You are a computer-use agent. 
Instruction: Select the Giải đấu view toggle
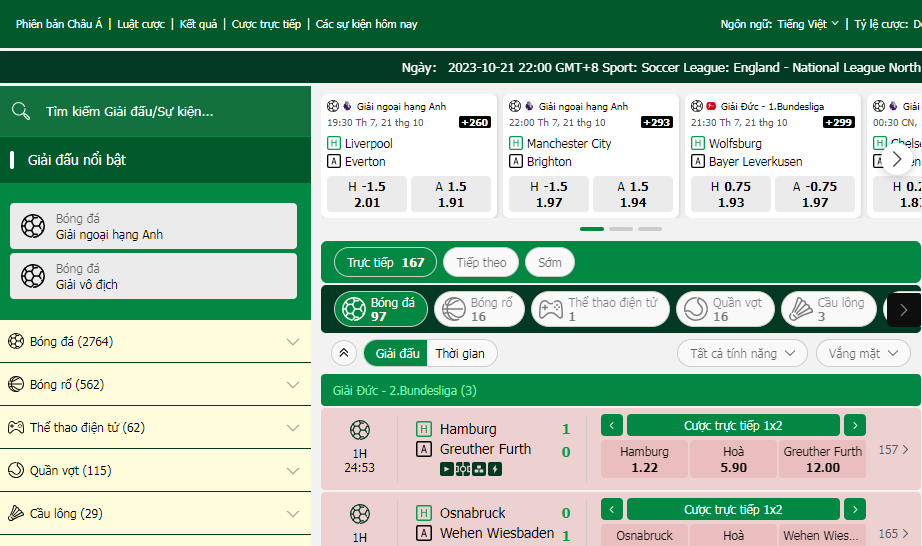coord(397,353)
